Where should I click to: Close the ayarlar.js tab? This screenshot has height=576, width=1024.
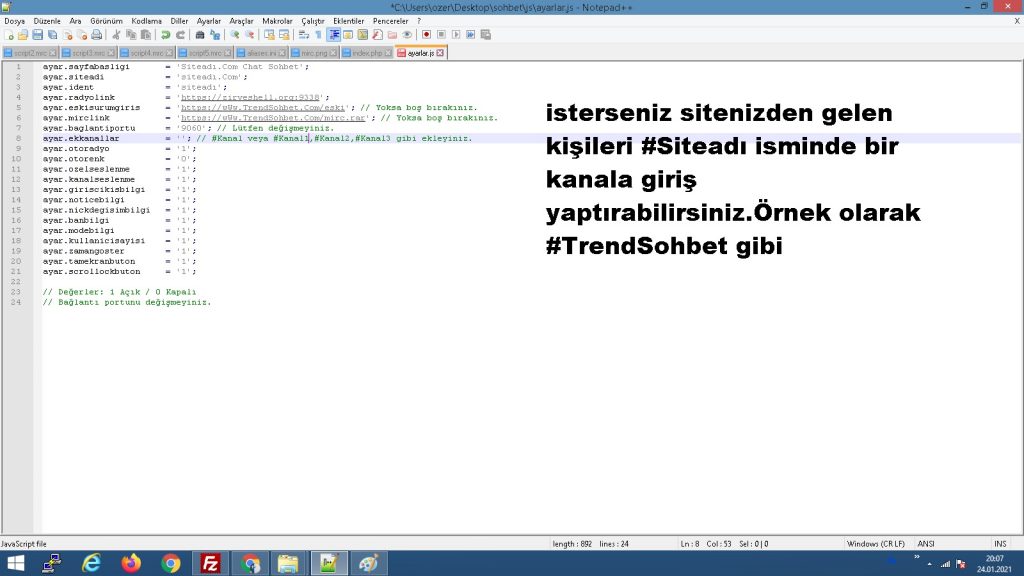[440, 53]
